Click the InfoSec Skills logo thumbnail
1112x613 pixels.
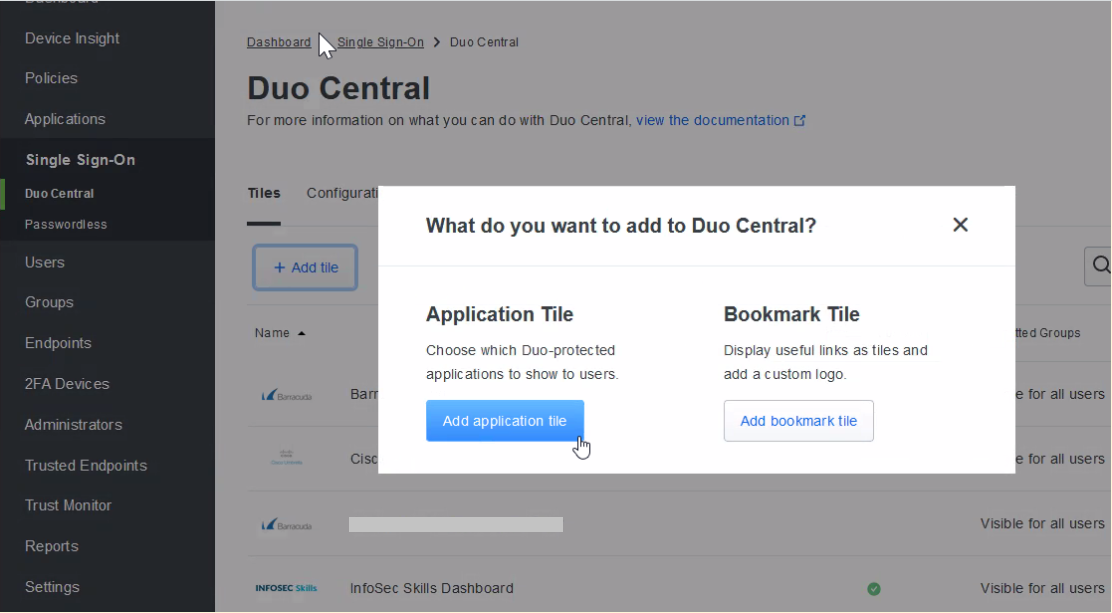(286, 588)
